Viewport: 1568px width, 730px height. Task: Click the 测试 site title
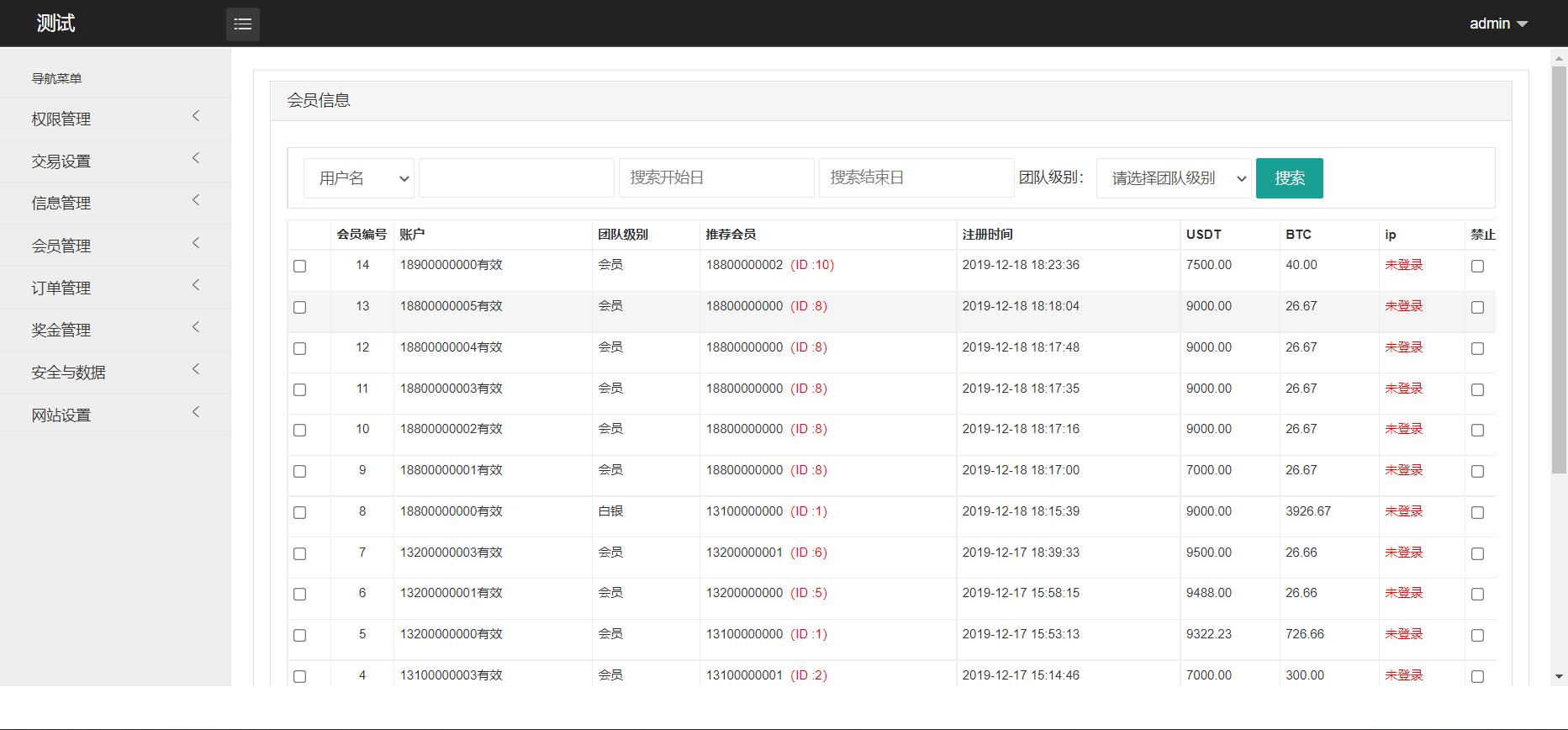point(56,24)
